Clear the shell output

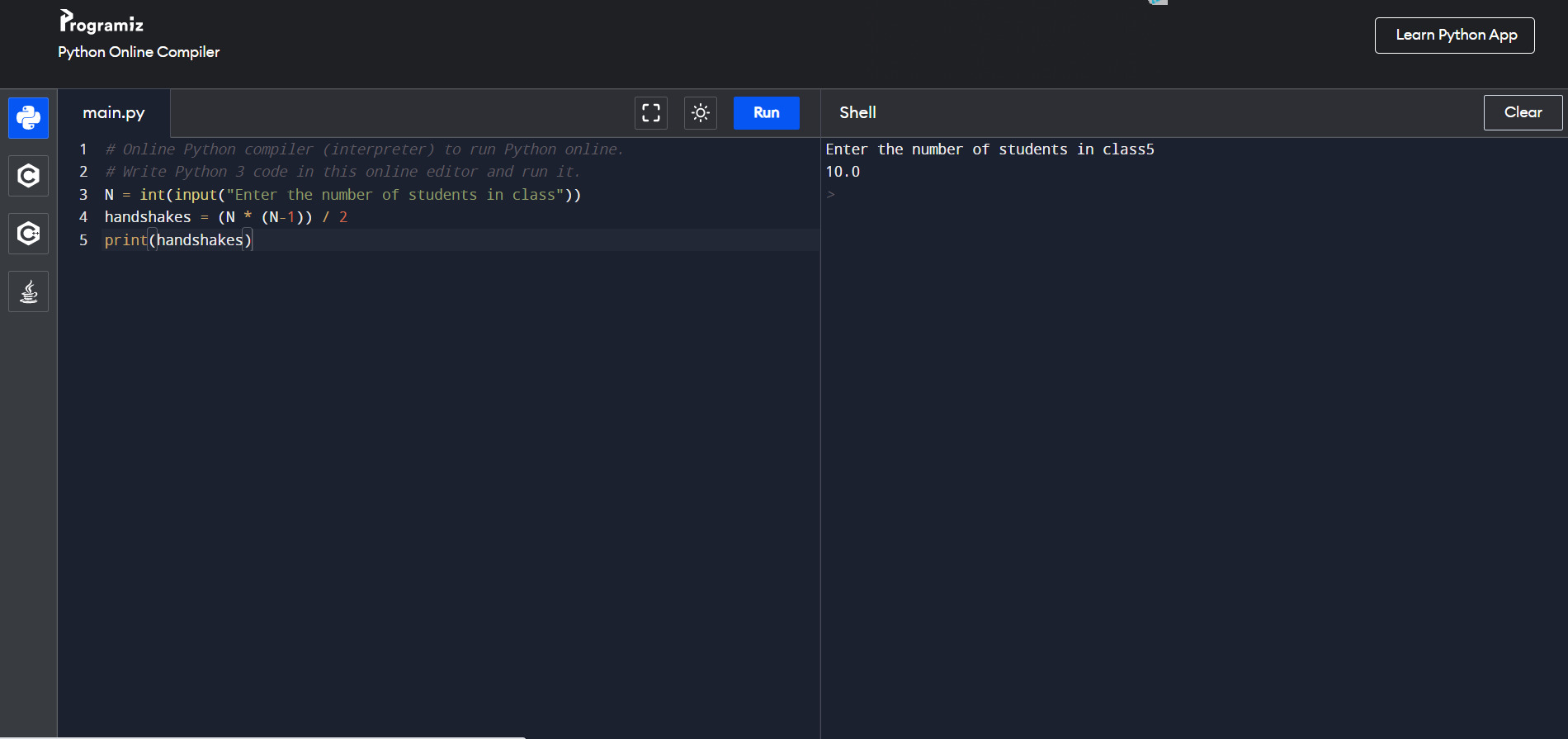pyautogui.click(x=1522, y=113)
